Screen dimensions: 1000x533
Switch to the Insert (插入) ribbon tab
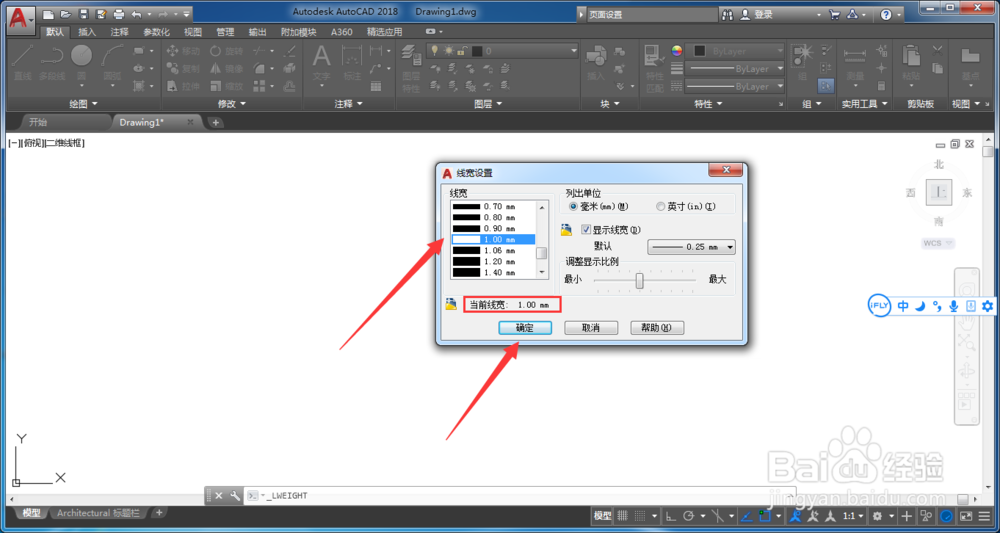click(x=87, y=32)
